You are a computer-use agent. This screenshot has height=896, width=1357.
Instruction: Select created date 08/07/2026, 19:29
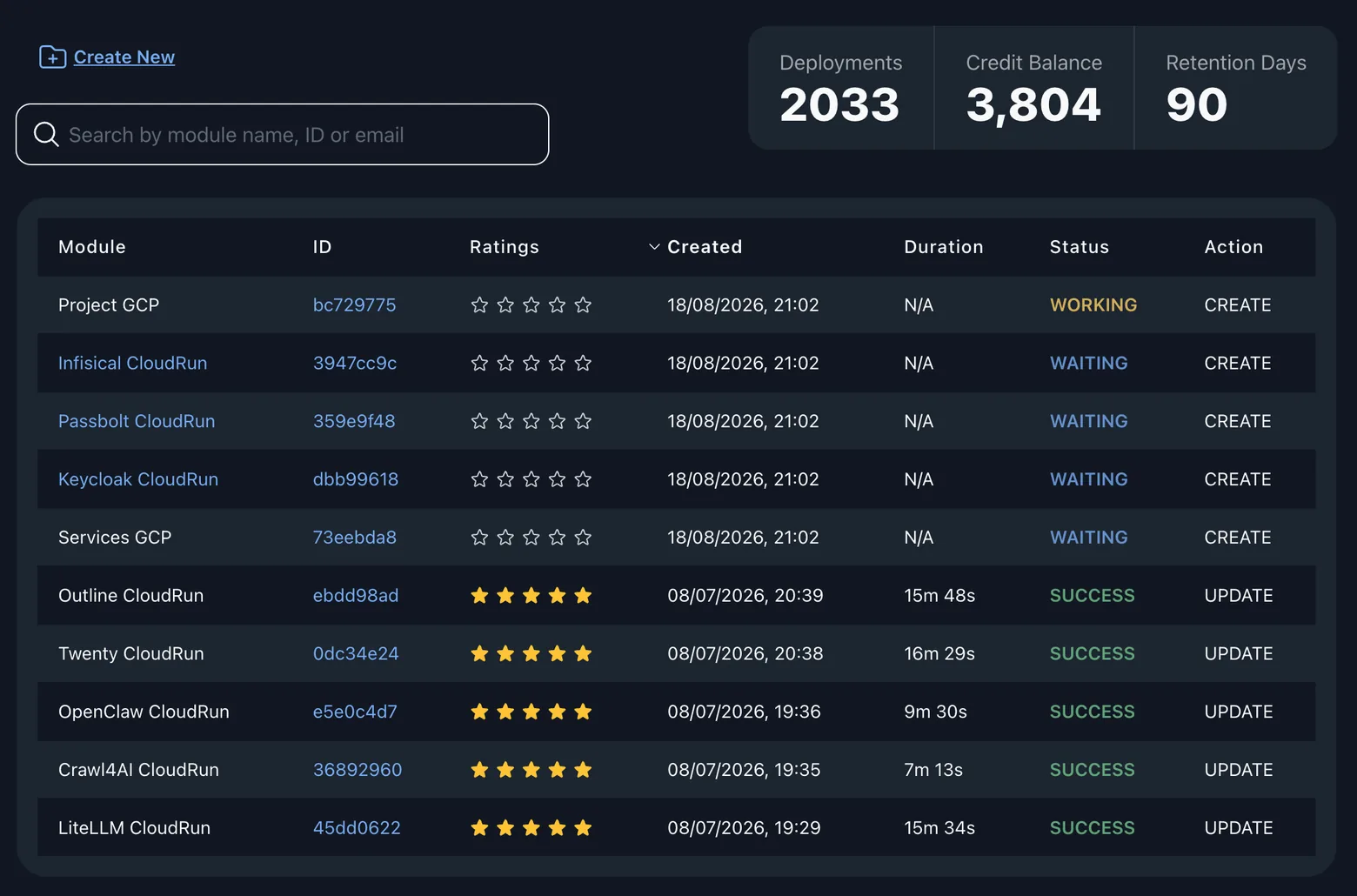(x=744, y=828)
